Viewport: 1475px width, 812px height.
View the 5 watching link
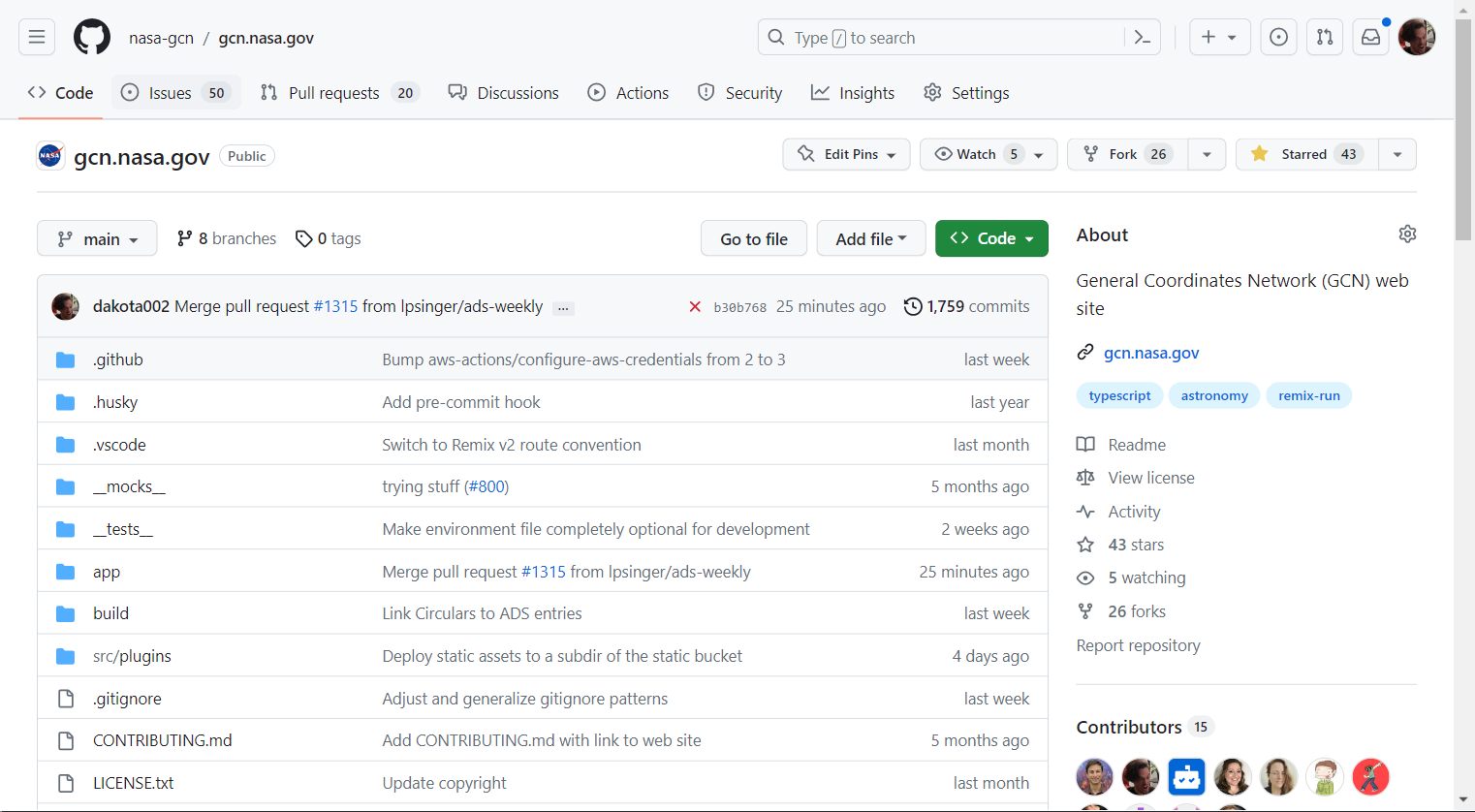1131,578
